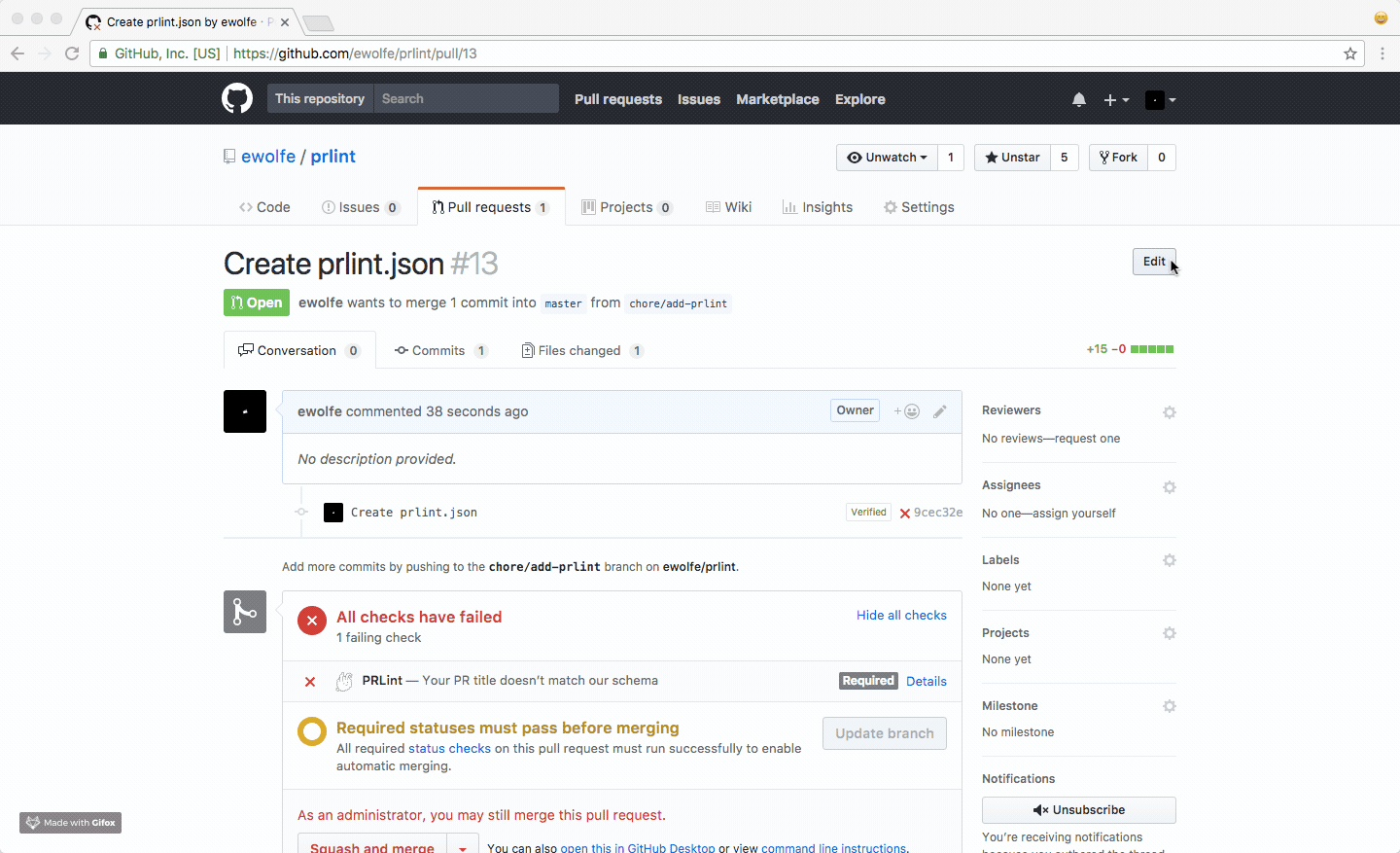This screenshot has height=853, width=1400.
Task: Click Hide all checks
Action: click(901, 616)
